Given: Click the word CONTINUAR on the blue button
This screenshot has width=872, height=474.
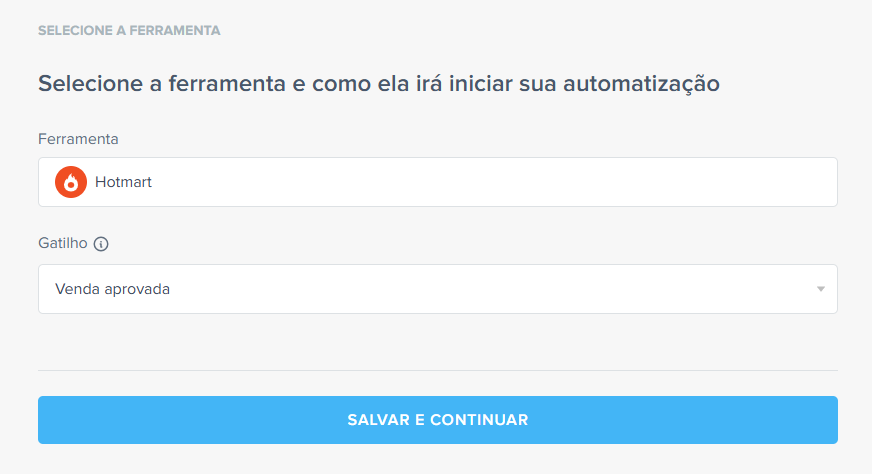Looking at the screenshot, I should click(x=479, y=420).
